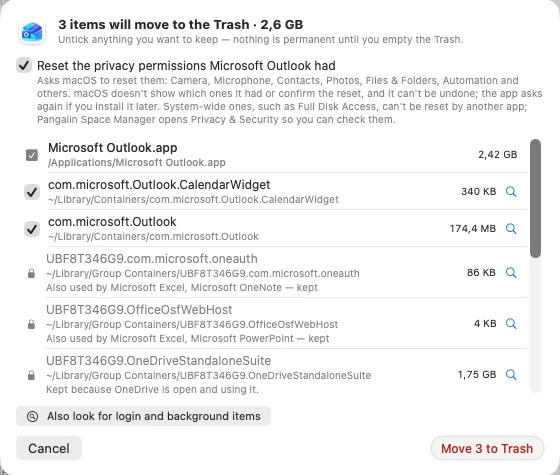Click lock icon beside OfficeOsfWebHost row
Image resolution: width=560 pixels, height=475 pixels.
[x=31, y=324]
